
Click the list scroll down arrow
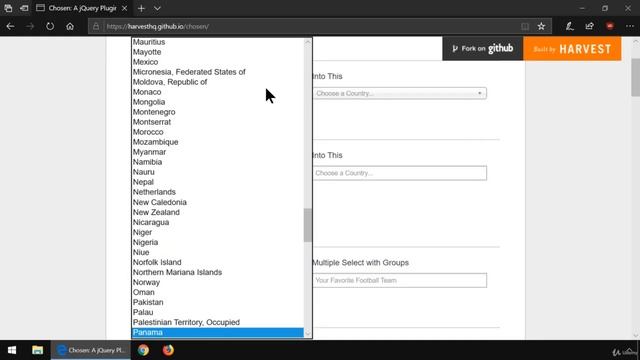308,333
